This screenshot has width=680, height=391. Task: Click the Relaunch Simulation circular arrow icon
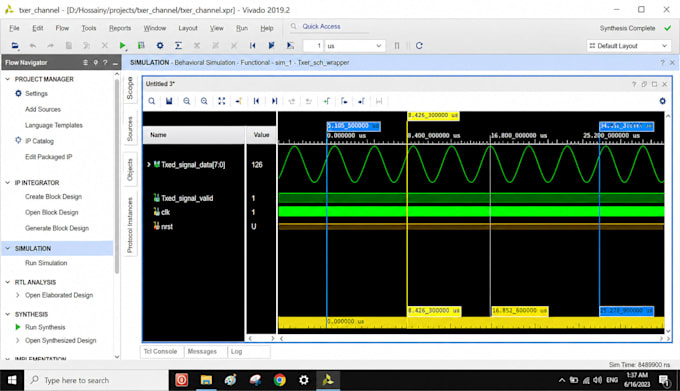click(x=419, y=46)
